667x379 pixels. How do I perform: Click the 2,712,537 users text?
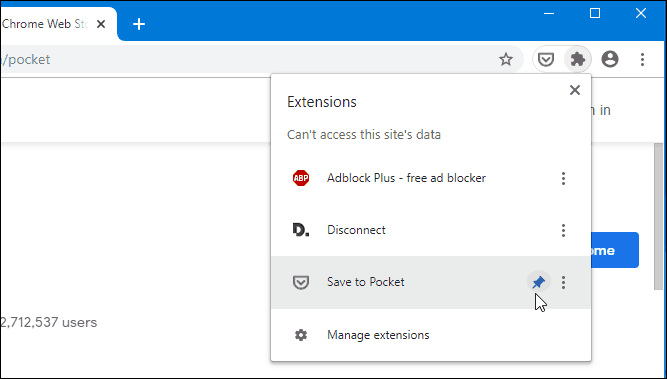tap(48, 322)
